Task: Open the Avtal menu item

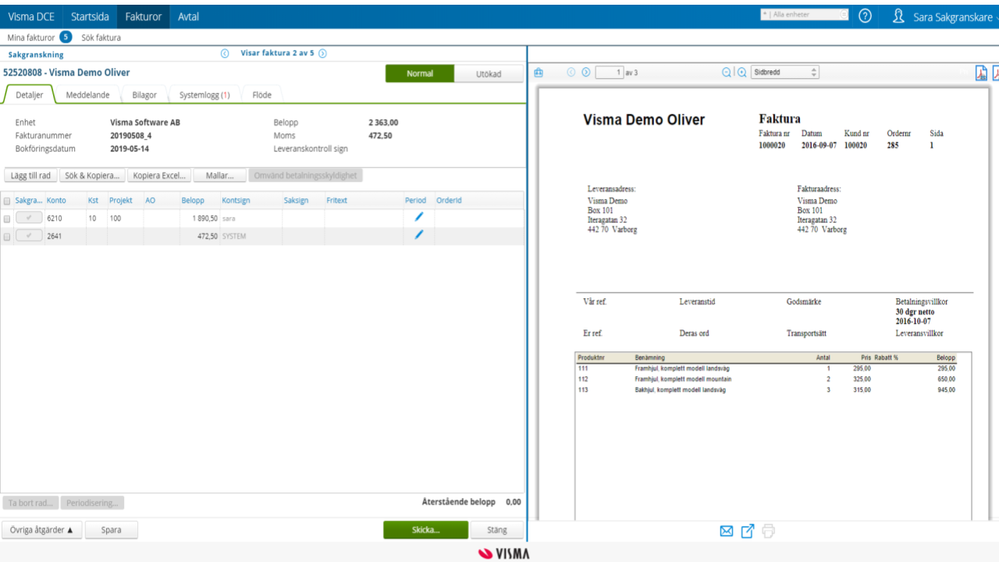Action: tap(188, 17)
